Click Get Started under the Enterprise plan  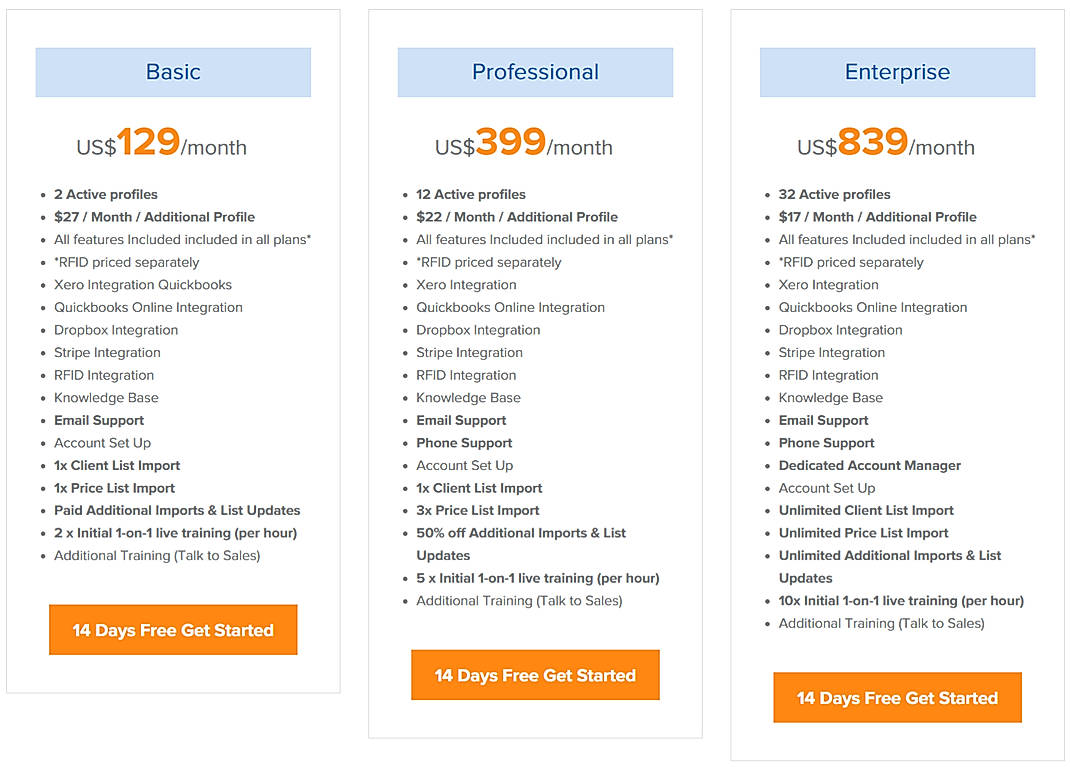click(x=897, y=697)
